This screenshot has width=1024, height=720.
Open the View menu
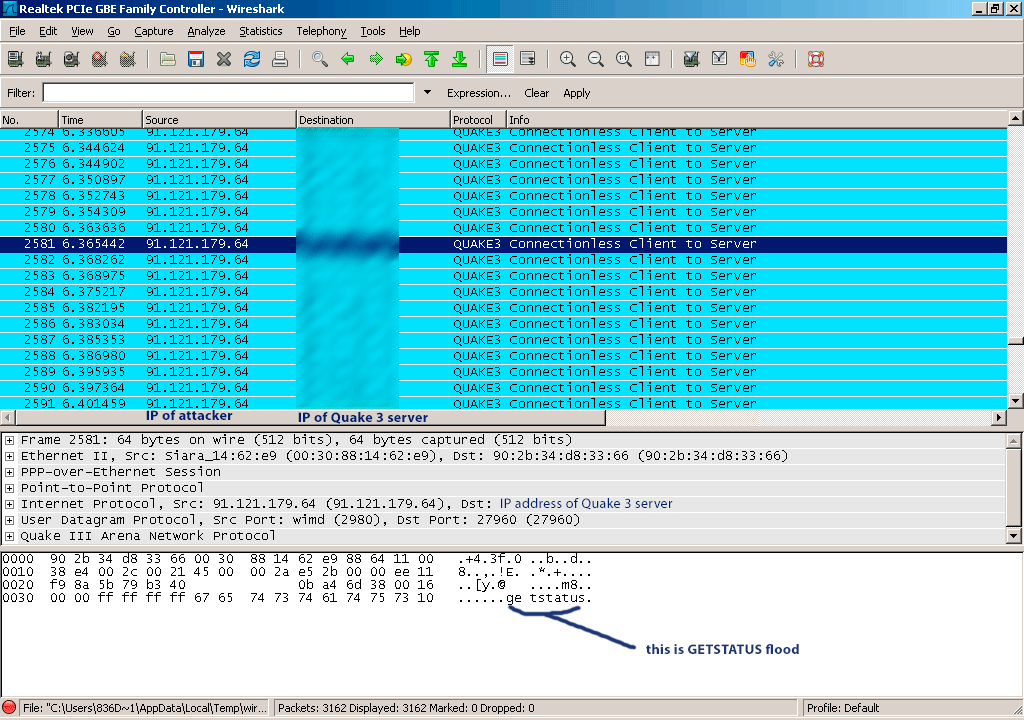coord(82,31)
